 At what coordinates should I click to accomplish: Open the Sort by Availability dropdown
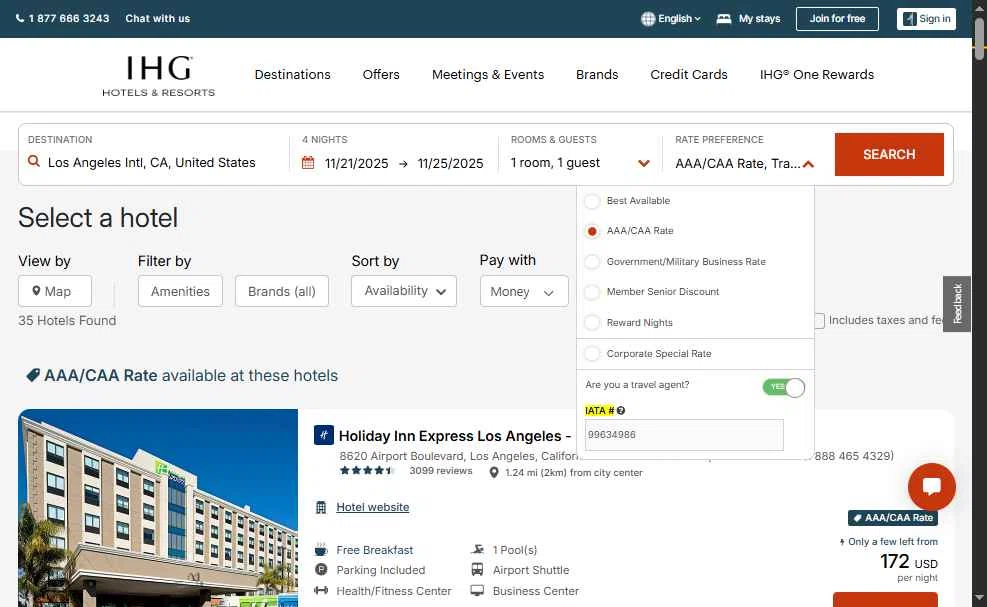coord(403,291)
